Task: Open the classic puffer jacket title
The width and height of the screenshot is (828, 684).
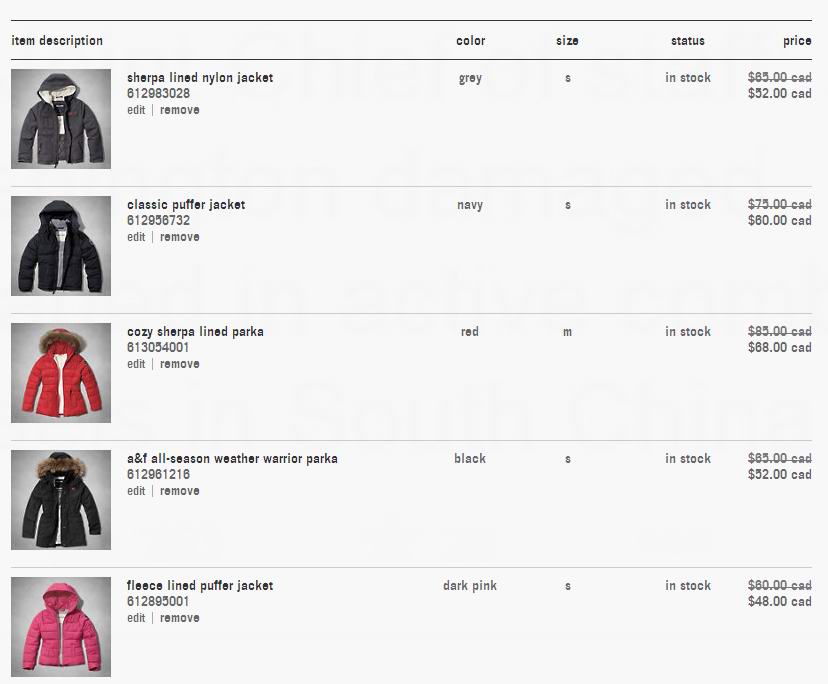Action: [x=186, y=204]
